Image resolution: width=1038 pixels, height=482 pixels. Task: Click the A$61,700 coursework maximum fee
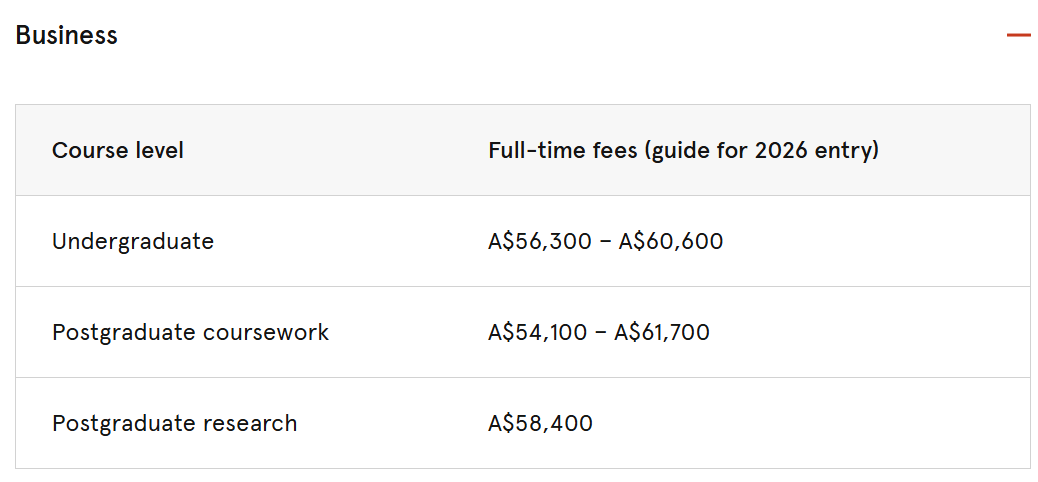coord(662,332)
